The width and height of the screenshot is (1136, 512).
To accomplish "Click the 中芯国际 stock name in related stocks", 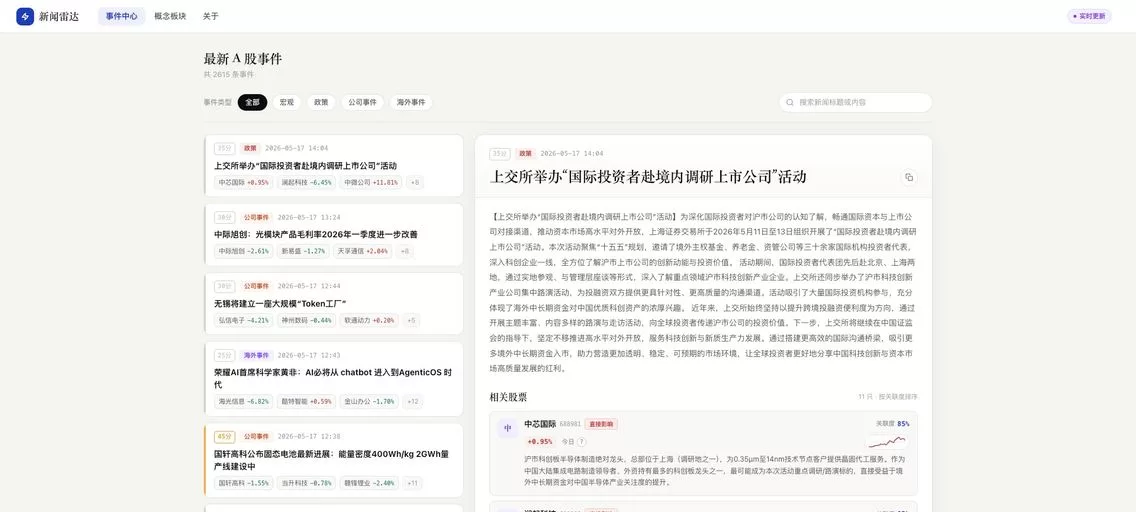I will pyautogui.click(x=540, y=424).
